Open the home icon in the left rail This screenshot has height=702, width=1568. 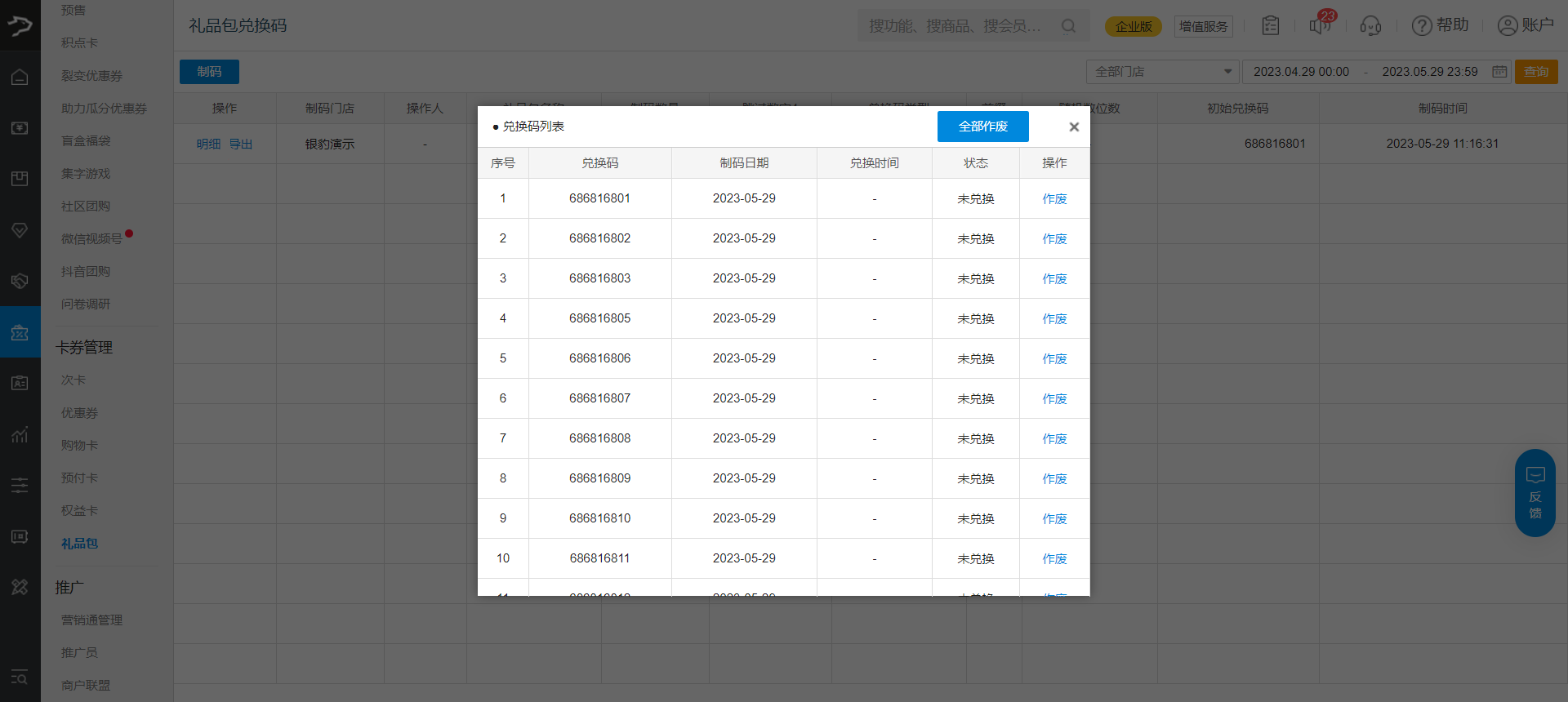tap(20, 78)
